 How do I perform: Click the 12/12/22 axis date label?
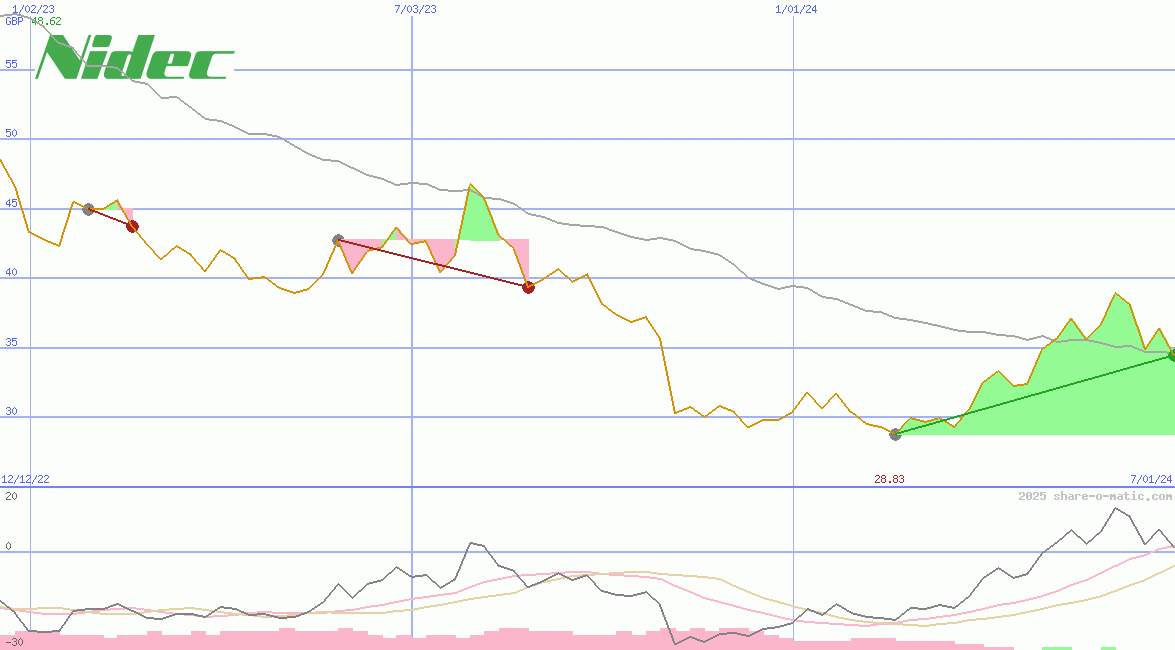(x=26, y=478)
